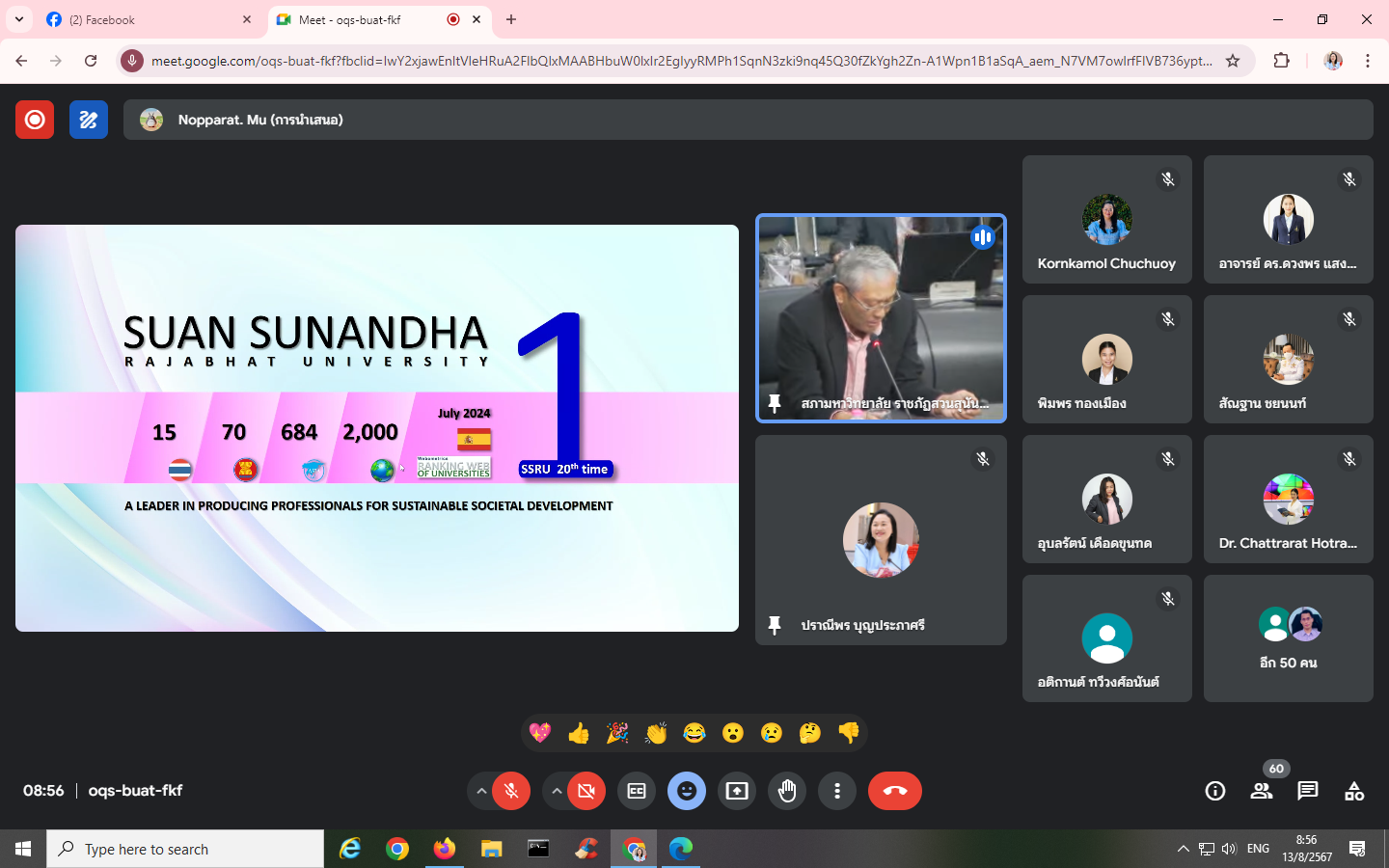The image size is (1389, 868).
Task: Open the activities shapes icon
Action: [x=1354, y=791]
